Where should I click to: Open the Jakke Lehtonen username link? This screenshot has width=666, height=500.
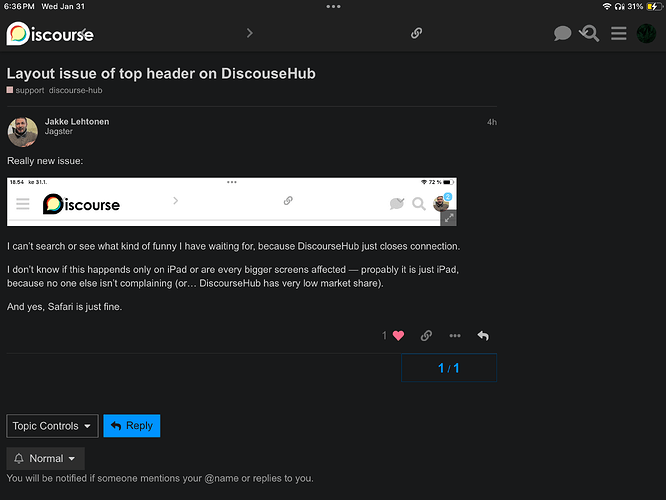coord(77,121)
